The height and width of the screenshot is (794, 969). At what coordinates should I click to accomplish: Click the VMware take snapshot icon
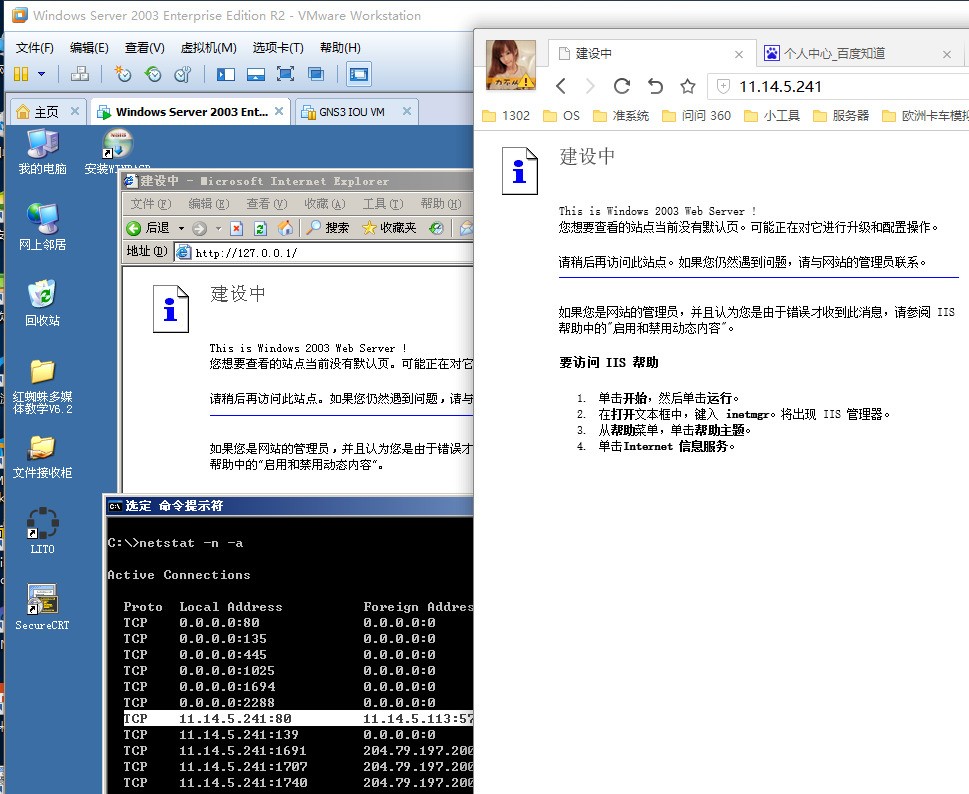[x=122, y=74]
